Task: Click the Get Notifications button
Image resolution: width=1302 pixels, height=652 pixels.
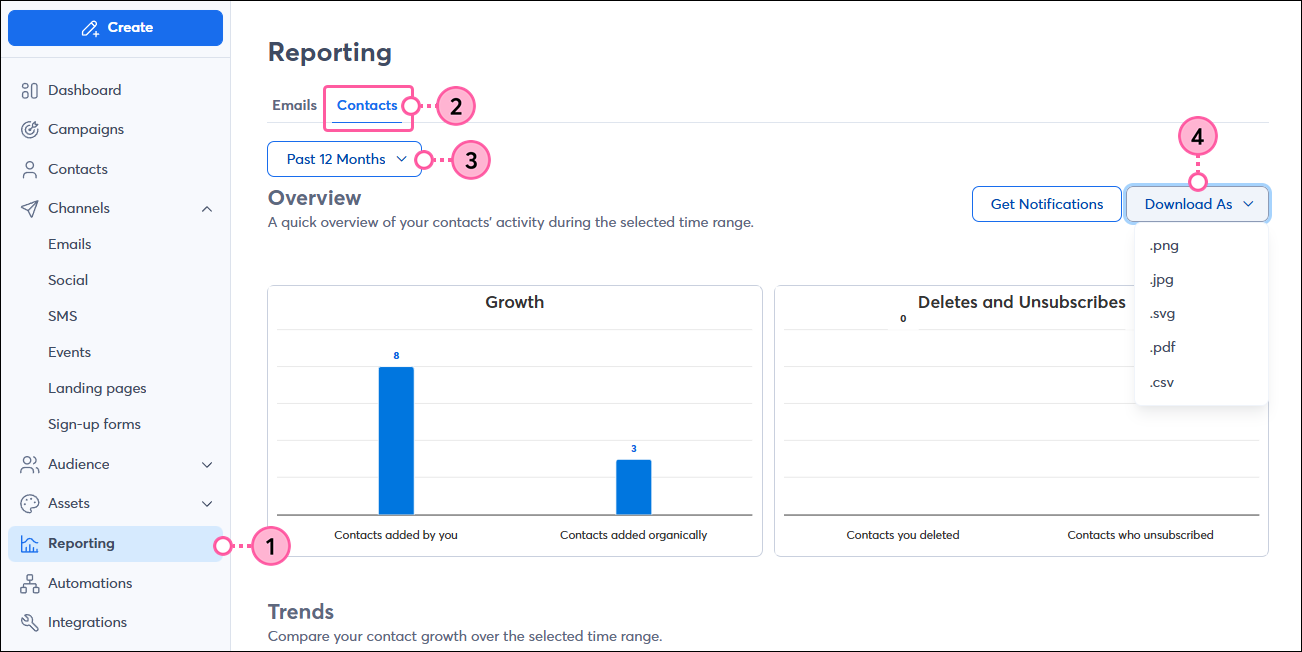Action: (x=1046, y=203)
